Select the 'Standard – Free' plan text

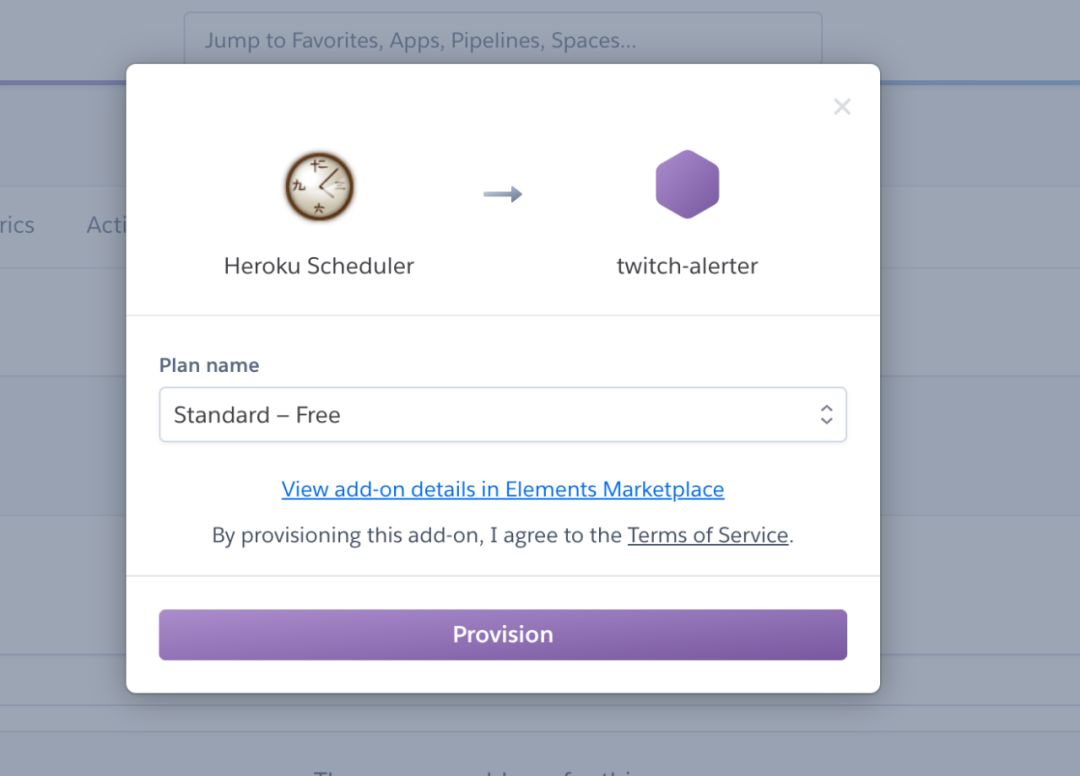tap(257, 415)
